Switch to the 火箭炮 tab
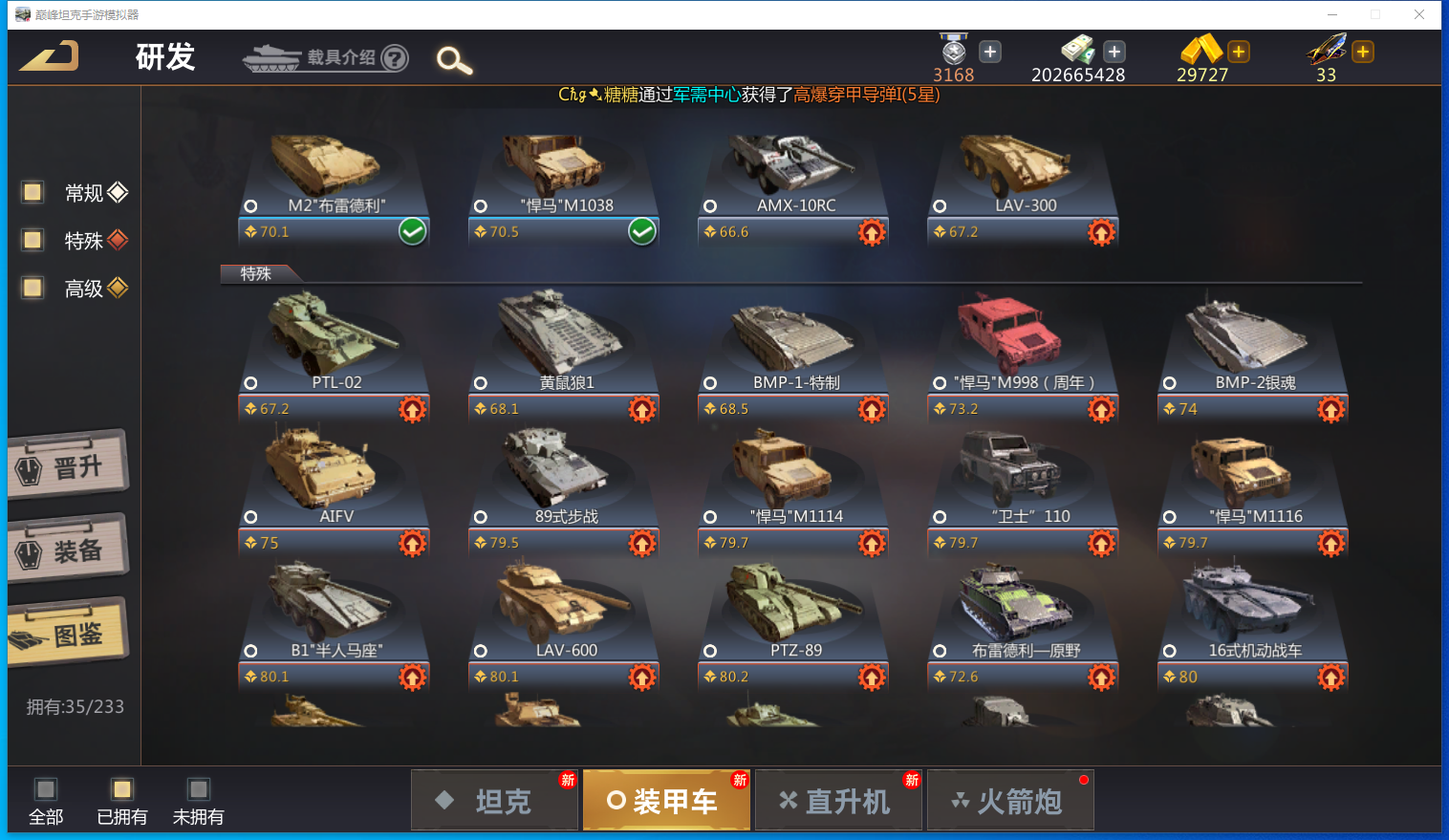Screen dimensions: 1449x840 (1010, 800)
